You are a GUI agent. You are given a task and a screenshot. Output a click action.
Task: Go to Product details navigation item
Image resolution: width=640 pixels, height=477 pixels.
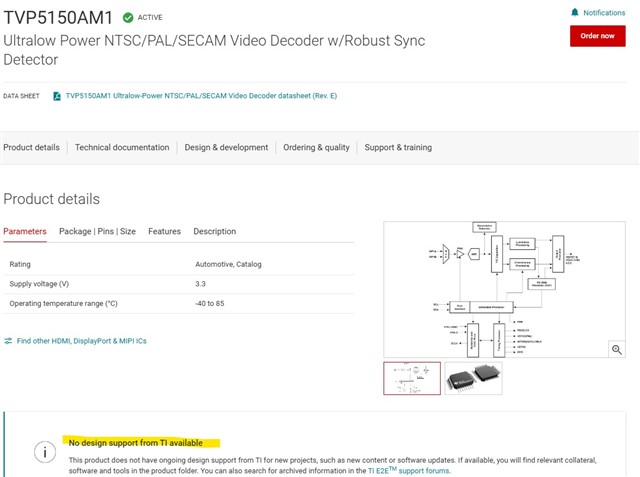tap(31, 147)
